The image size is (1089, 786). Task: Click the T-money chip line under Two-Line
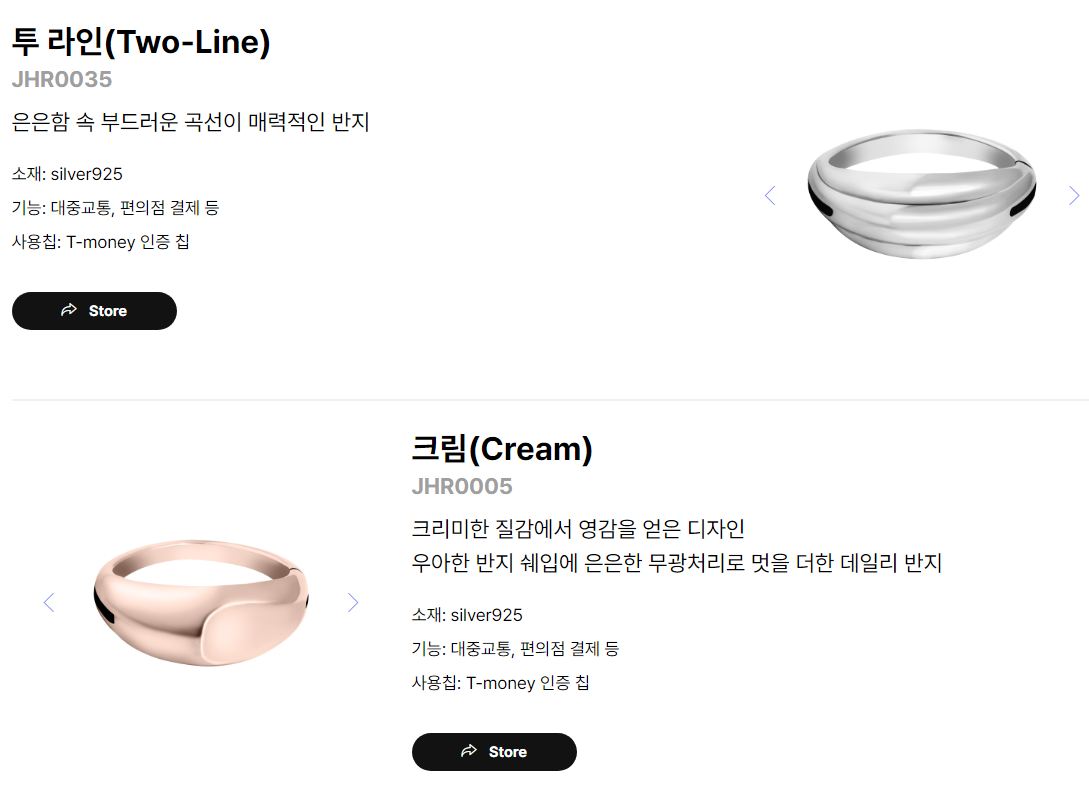(x=101, y=242)
